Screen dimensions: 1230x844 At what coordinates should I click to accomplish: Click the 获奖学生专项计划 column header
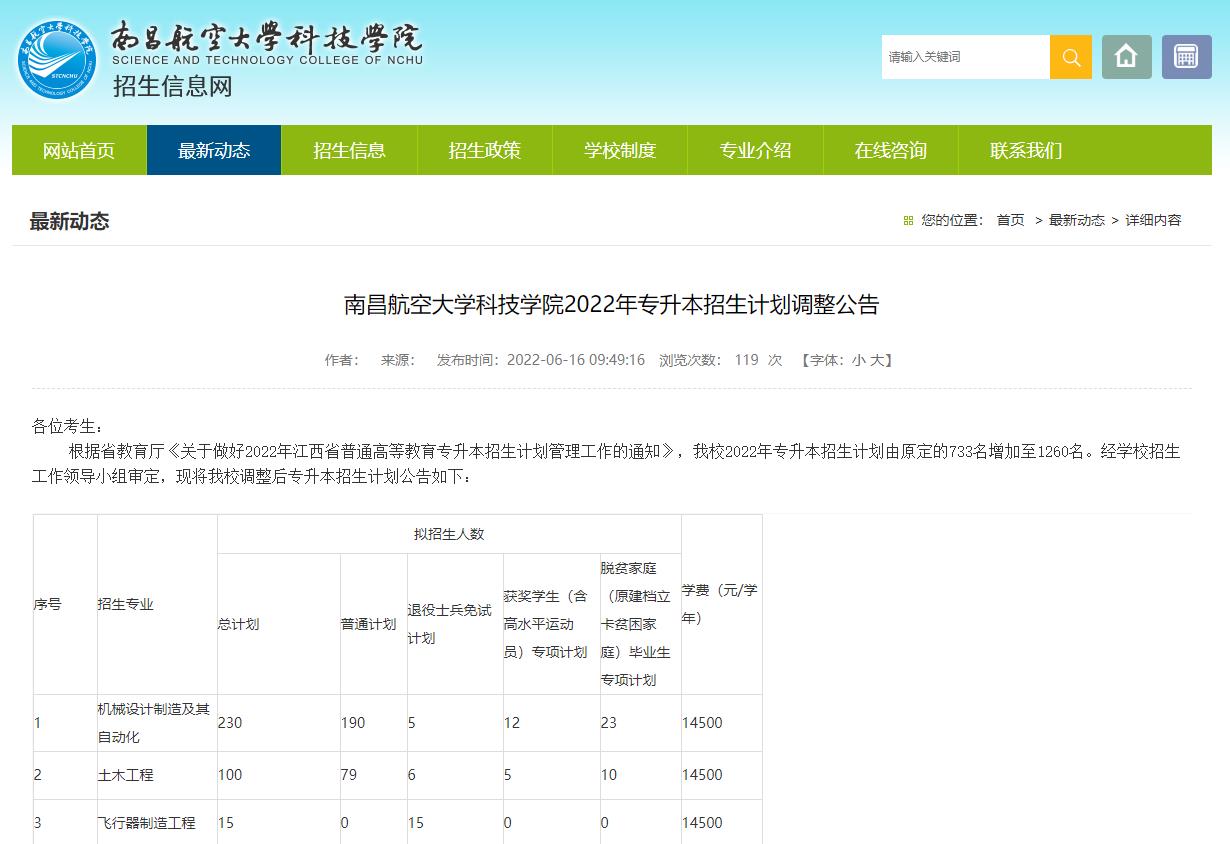[x=550, y=624]
